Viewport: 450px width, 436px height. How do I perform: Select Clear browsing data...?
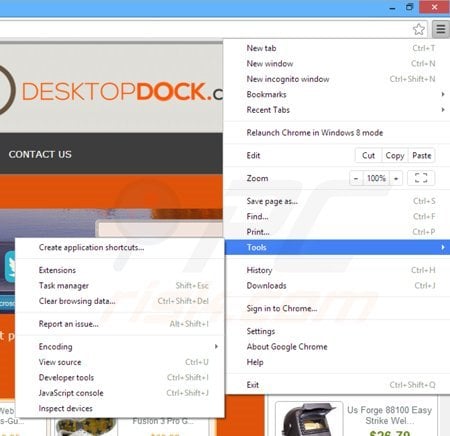(x=120, y=301)
